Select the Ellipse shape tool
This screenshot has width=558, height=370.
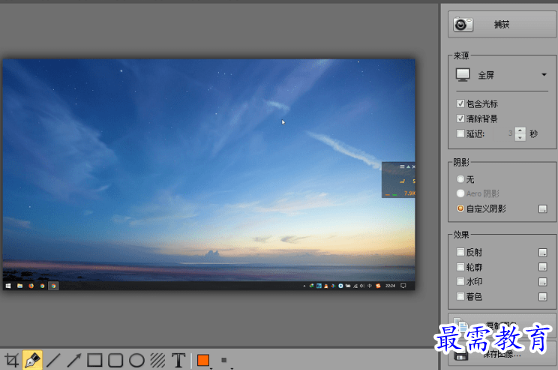click(x=137, y=360)
